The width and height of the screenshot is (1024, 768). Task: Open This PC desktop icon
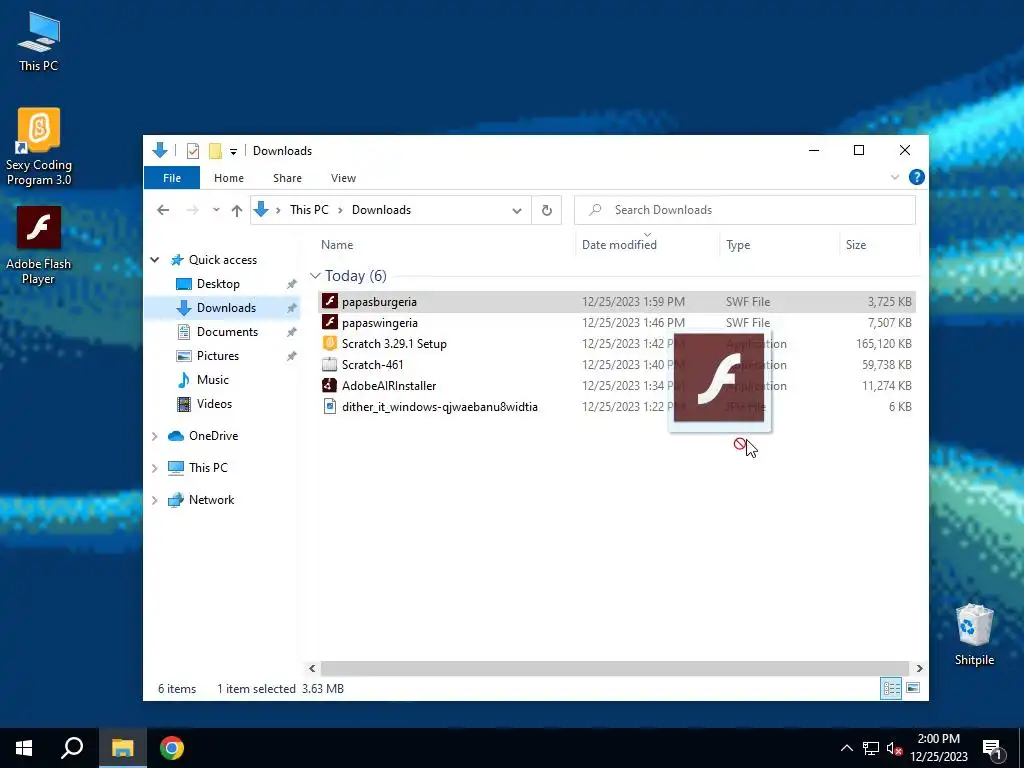point(39,42)
